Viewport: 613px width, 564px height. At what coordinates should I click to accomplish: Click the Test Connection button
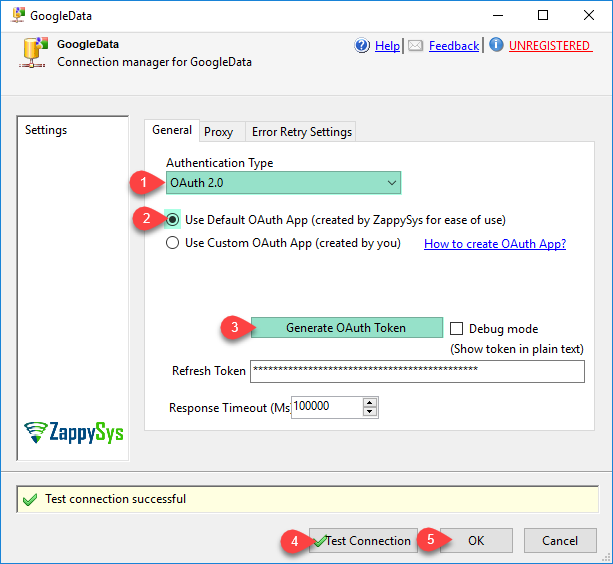pos(363,541)
